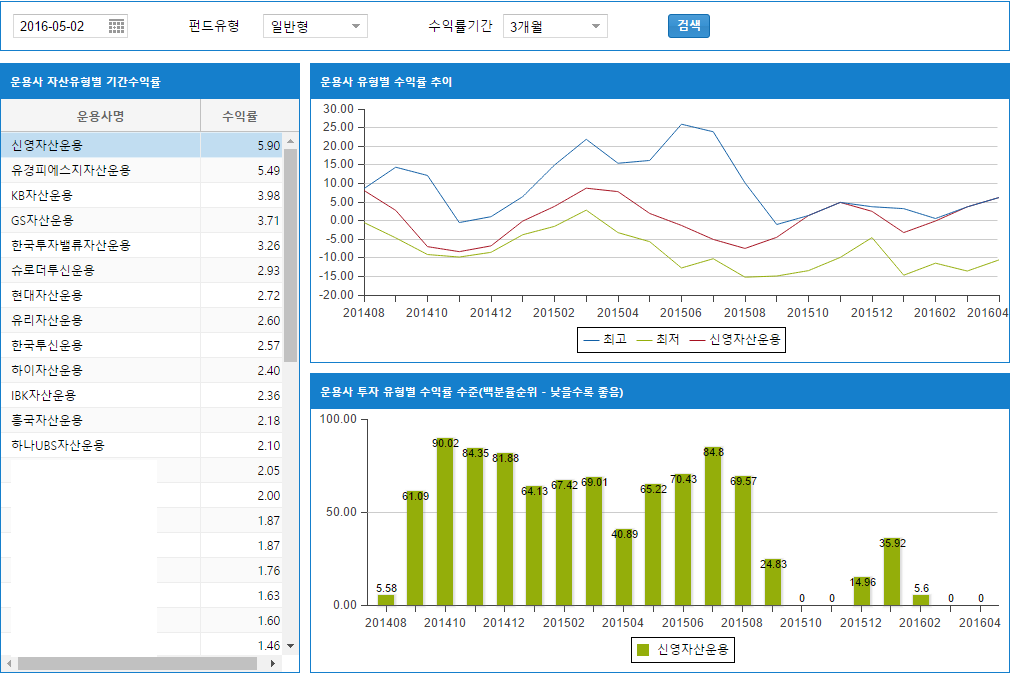This screenshot has width=1015, height=675.
Task: Sort by the 수익률 column header
Action: pos(240,116)
